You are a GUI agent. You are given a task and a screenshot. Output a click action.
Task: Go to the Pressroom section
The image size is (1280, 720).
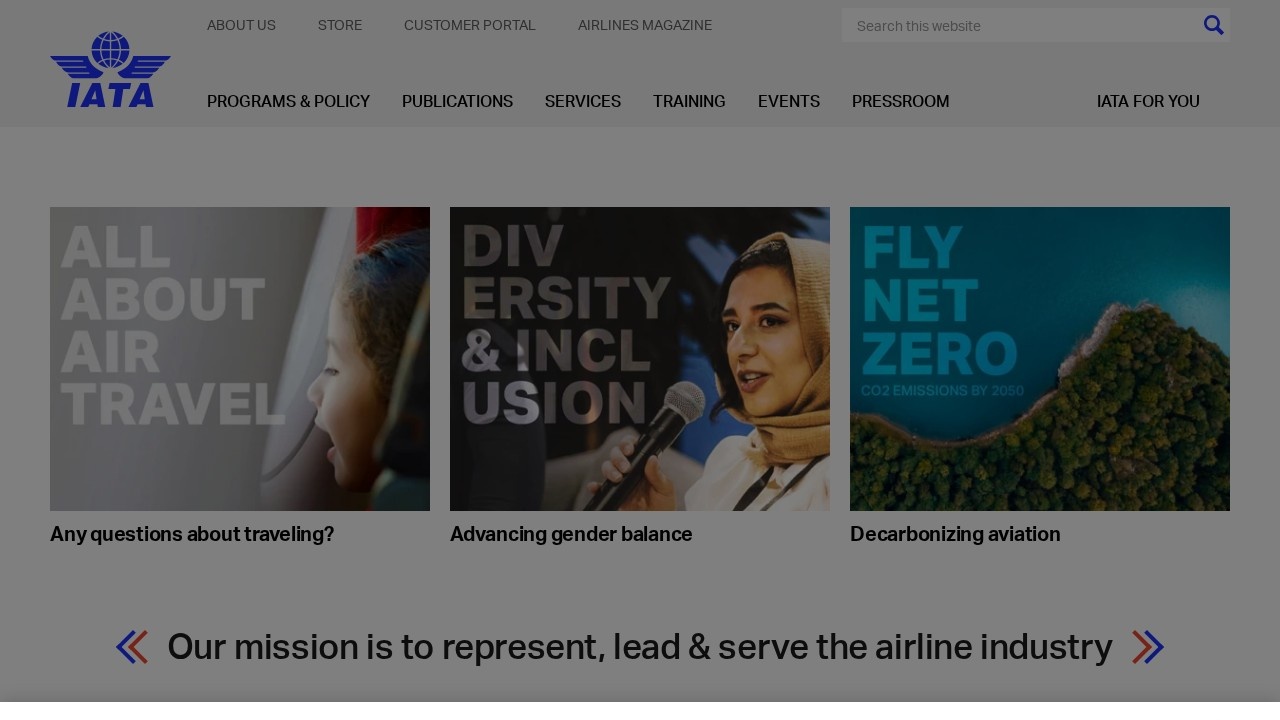[901, 102]
